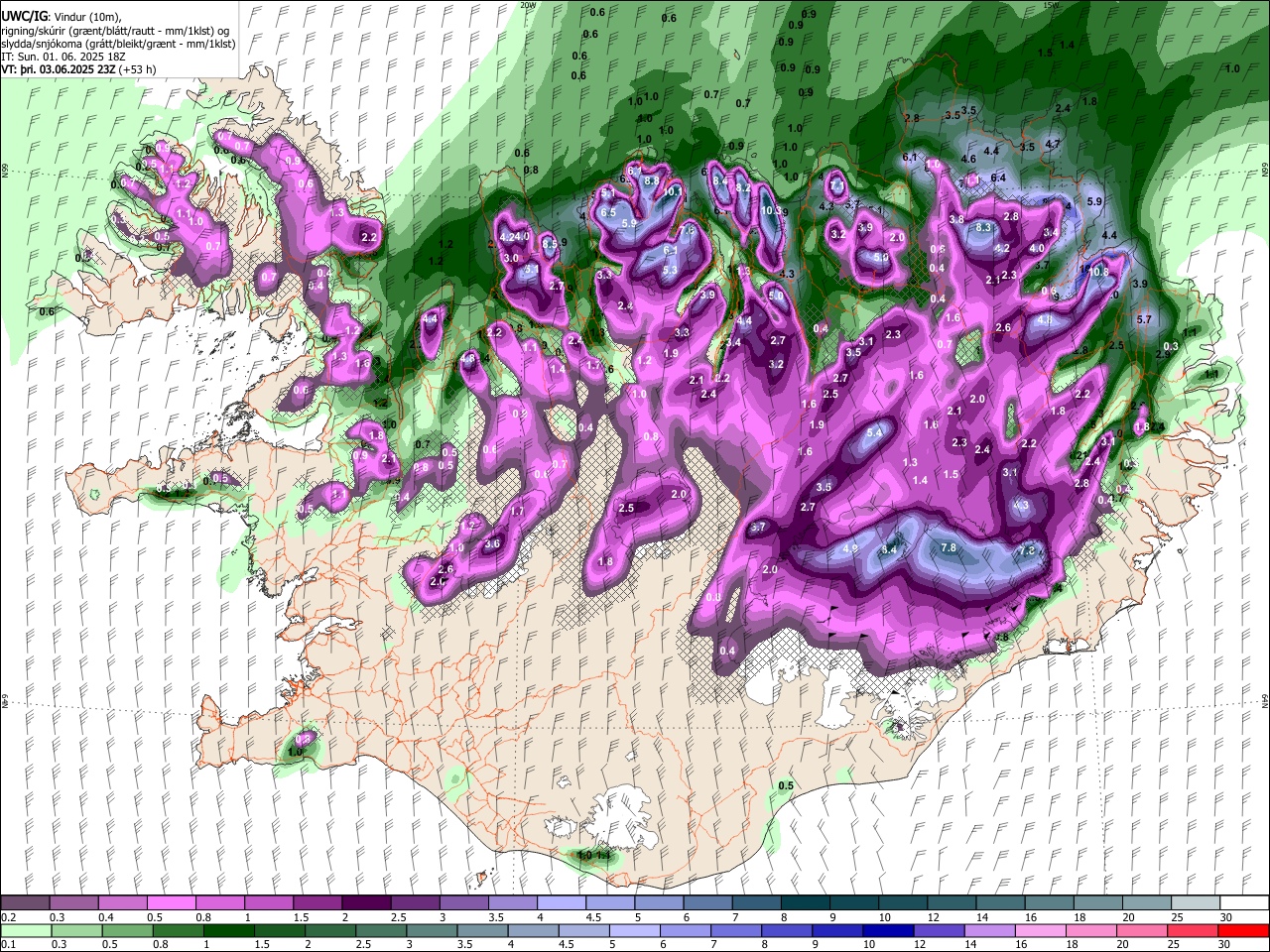Click the '3.6' snowfall value on the map

[x=492, y=543]
